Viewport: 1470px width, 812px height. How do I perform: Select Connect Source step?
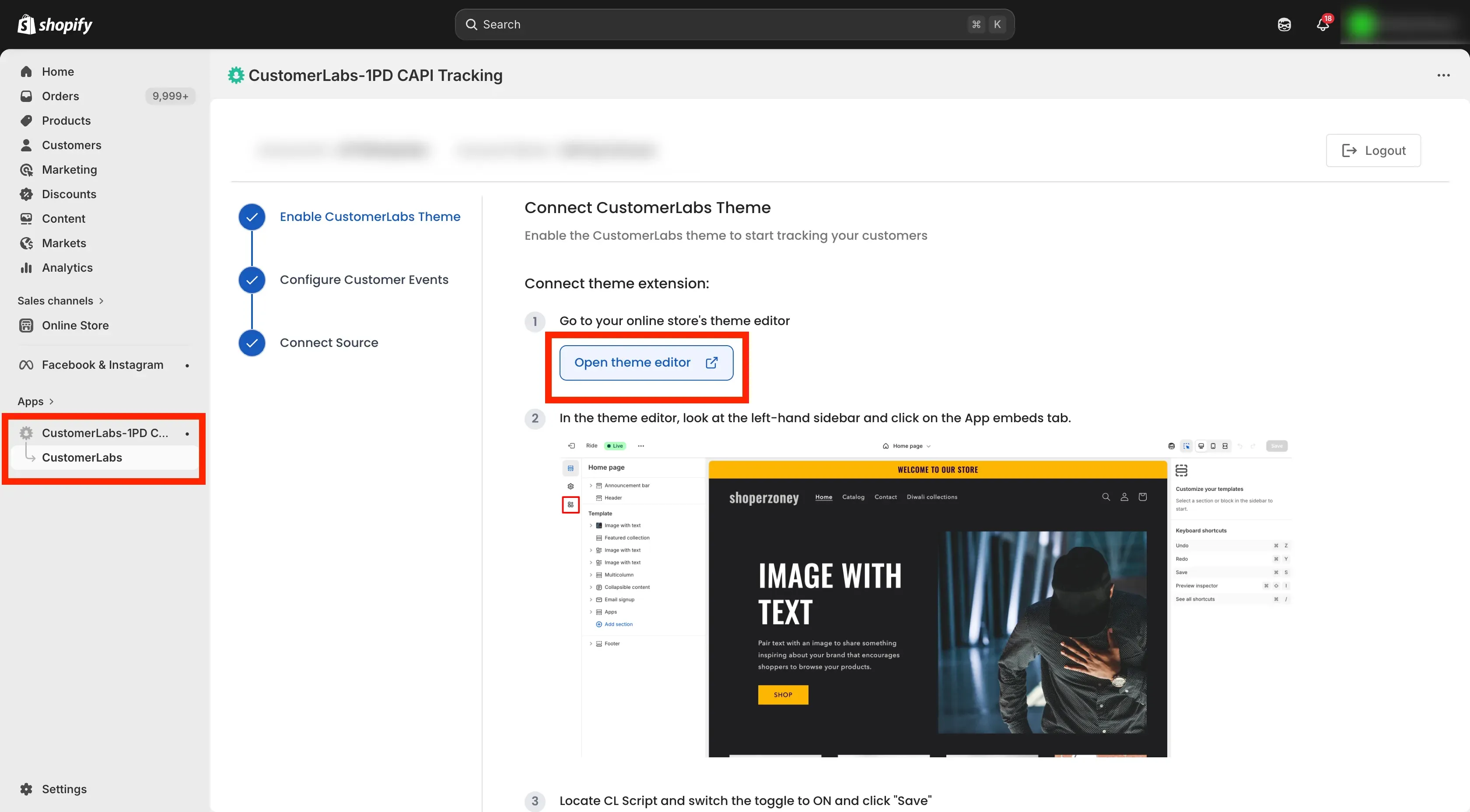[x=329, y=343]
